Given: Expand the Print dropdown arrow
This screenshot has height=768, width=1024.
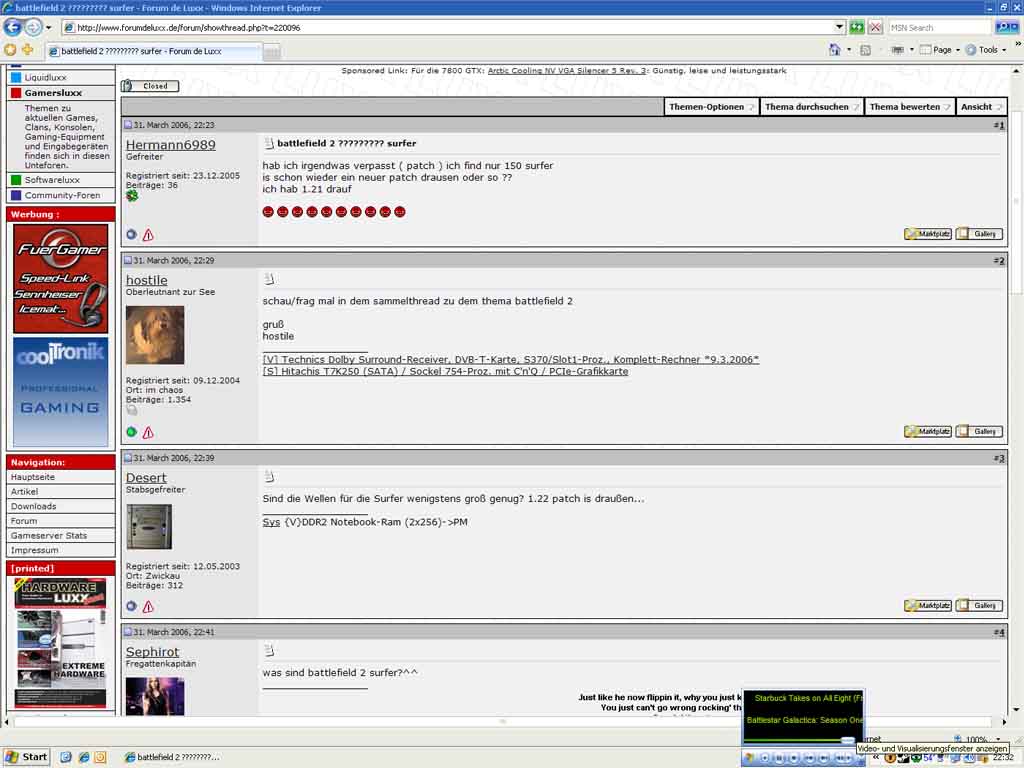Looking at the screenshot, I should (912, 50).
